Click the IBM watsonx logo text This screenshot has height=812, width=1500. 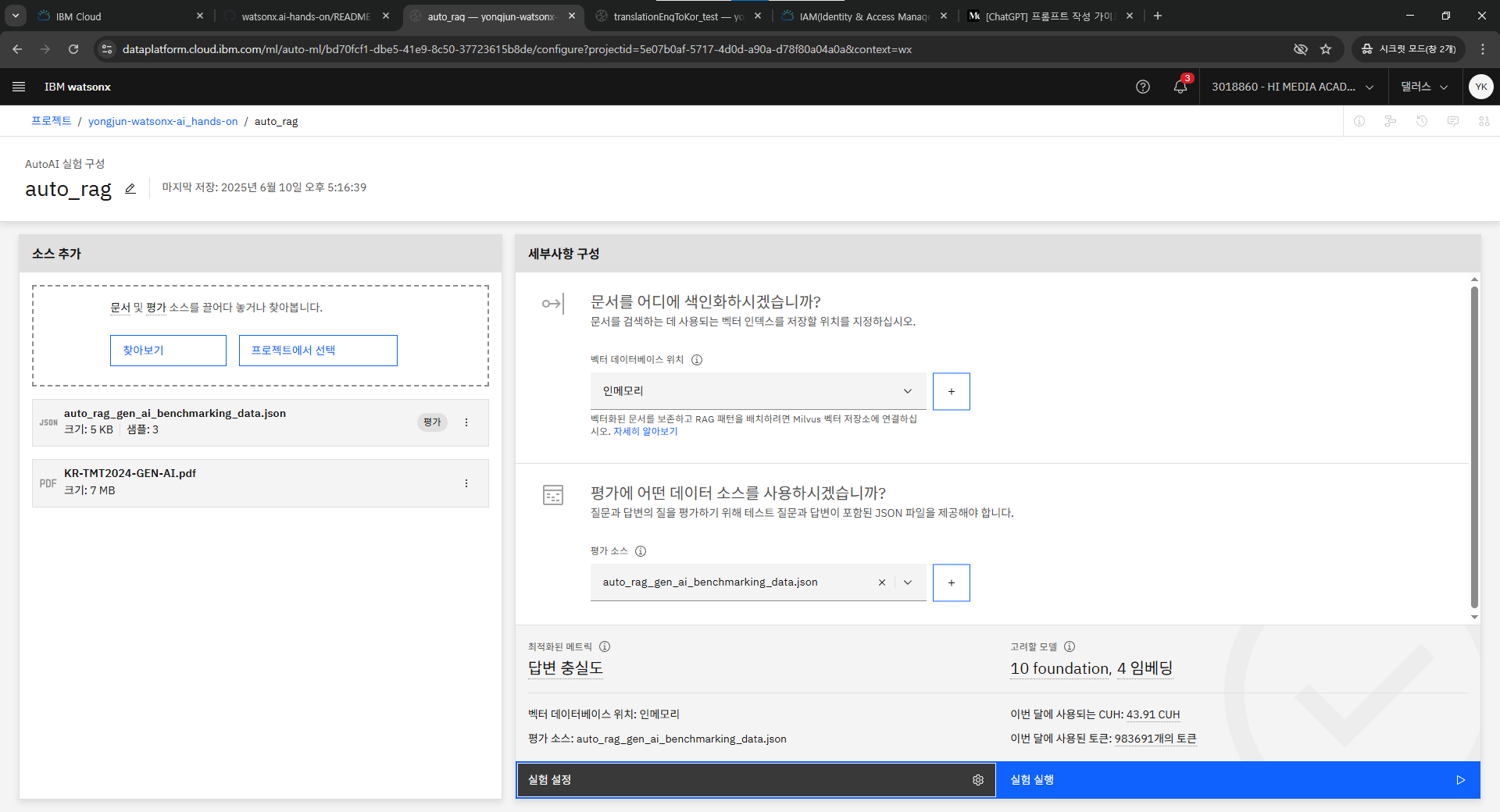[x=77, y=87]
